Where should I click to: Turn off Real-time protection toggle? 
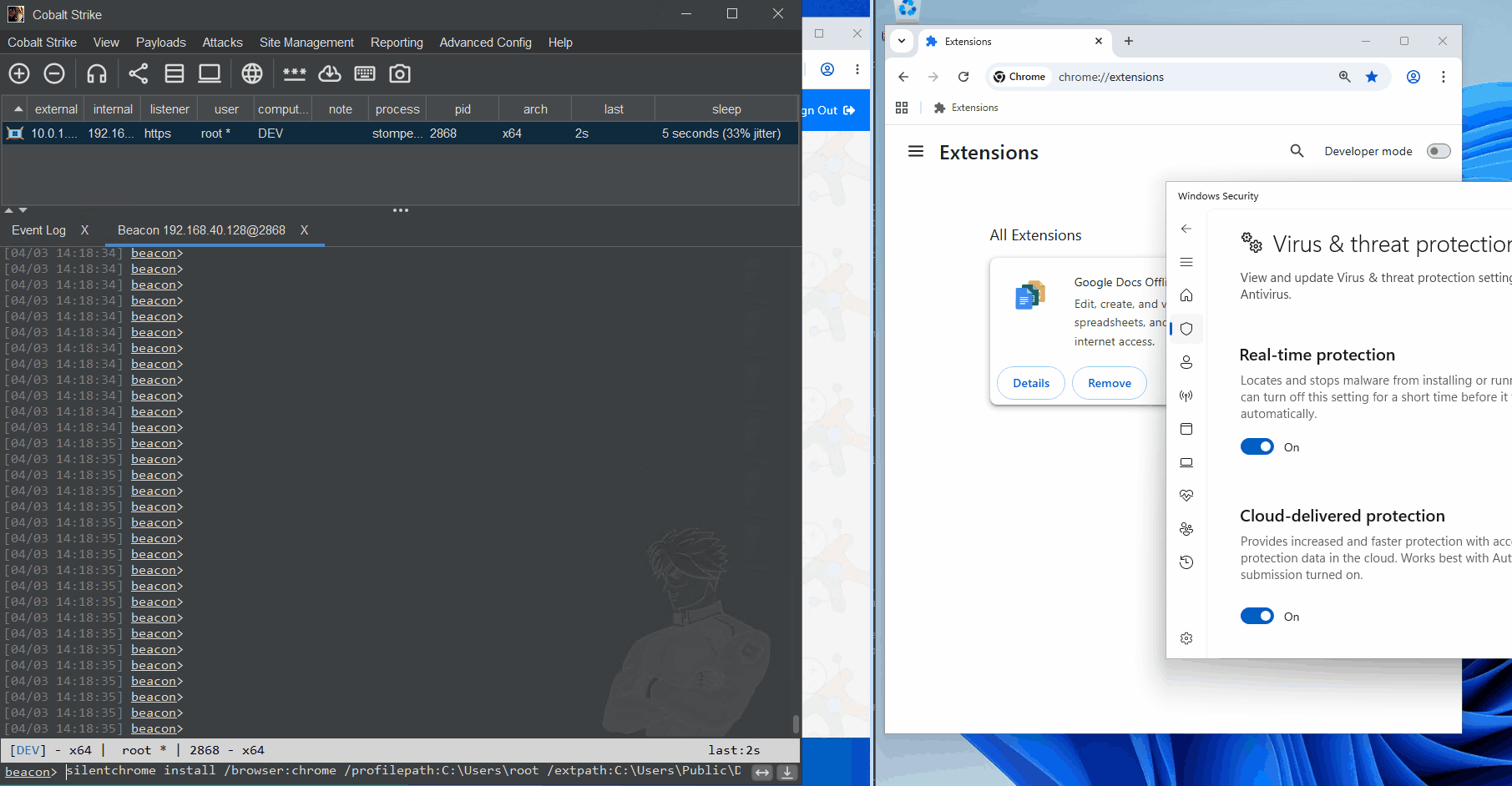[x=1257, y=447]
